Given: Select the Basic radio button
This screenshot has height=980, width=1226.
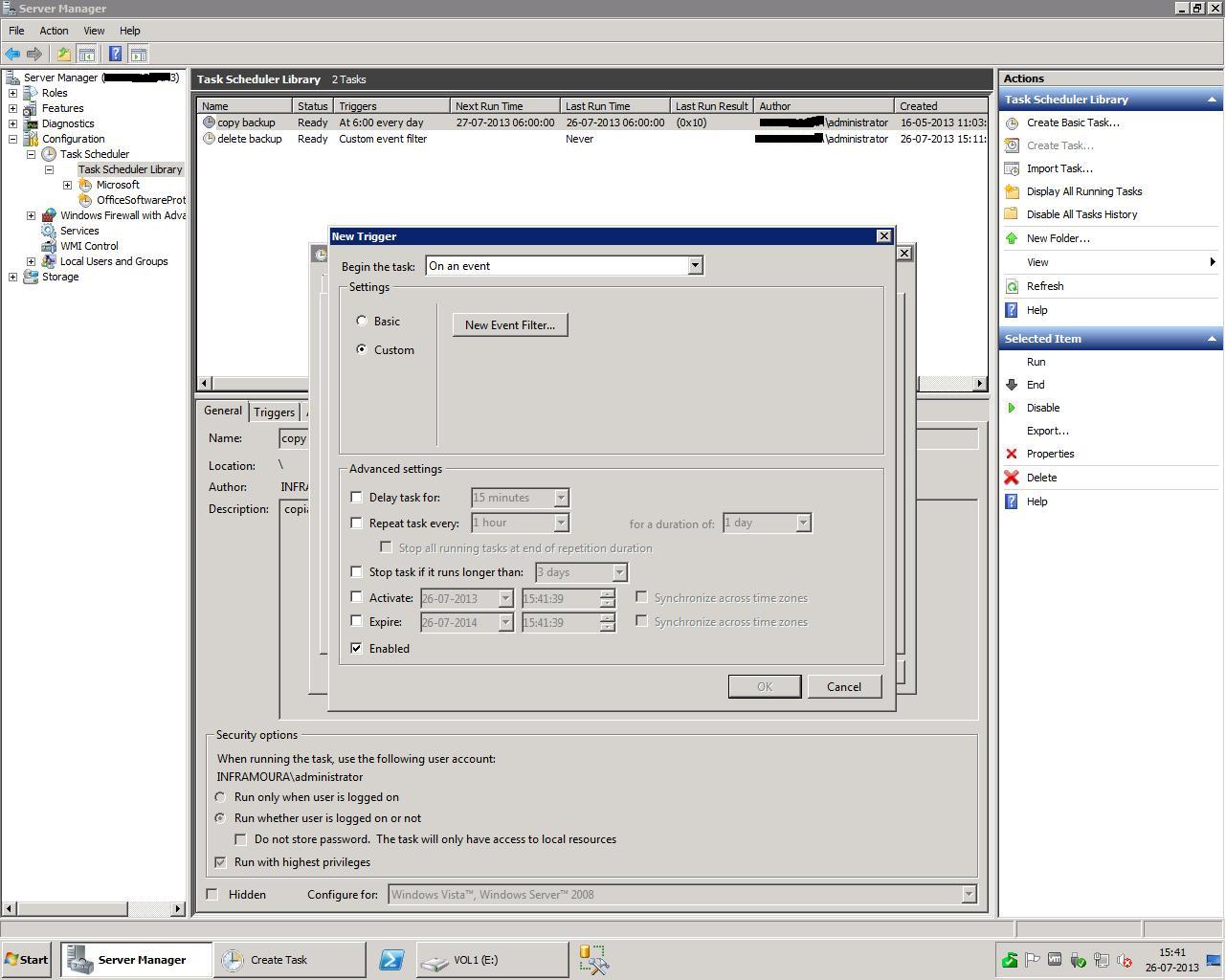Looking at the screenshot, I should 362,322.
